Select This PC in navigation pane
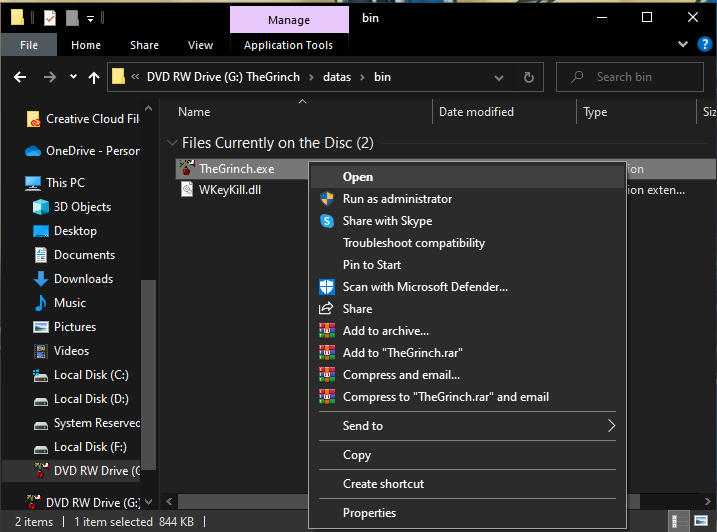 [55, 183]
